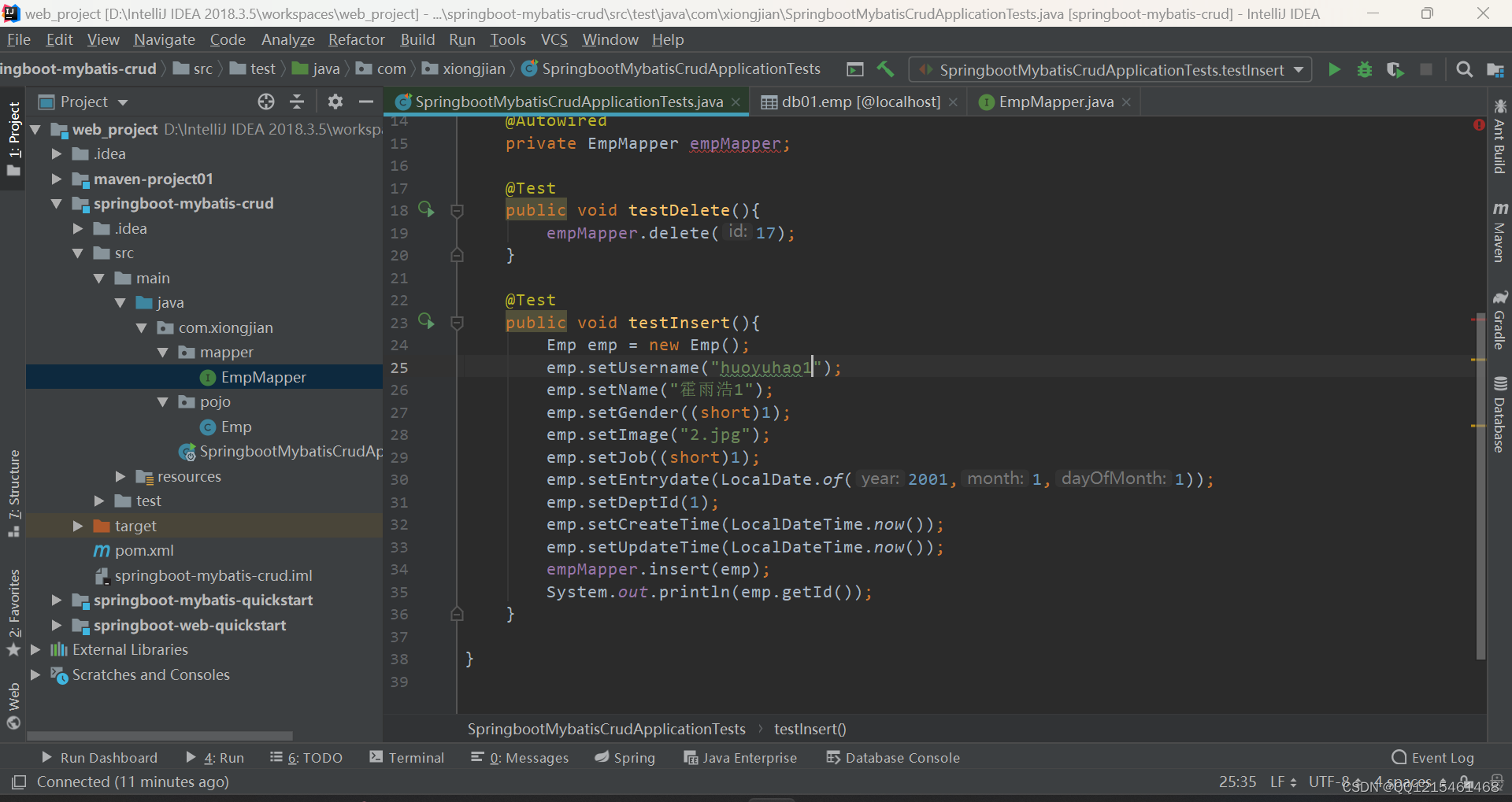Viewport: 1512px width, 802px height.
Task: Build project with the hammer icon
Action: 885,69
